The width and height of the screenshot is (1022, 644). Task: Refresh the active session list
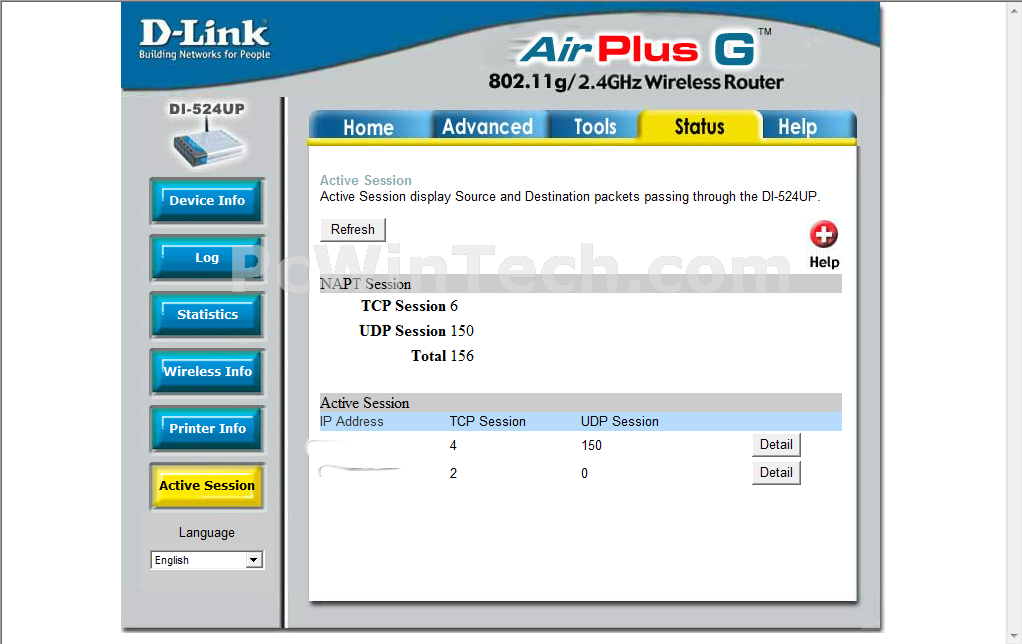click(353, 229)
